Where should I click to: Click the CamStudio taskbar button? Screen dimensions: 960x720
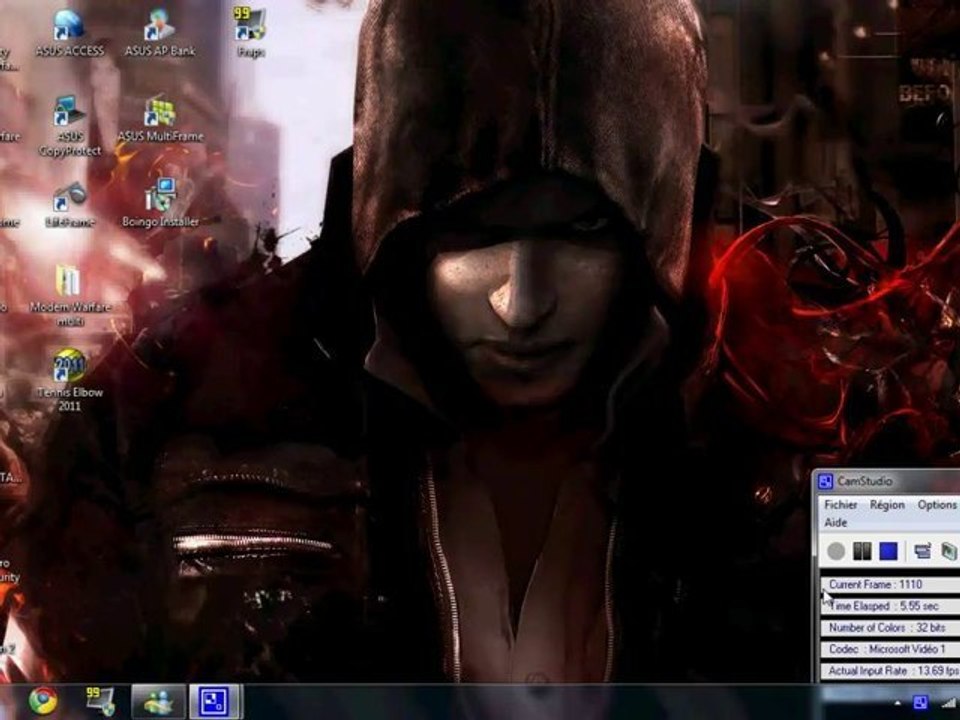216,702
